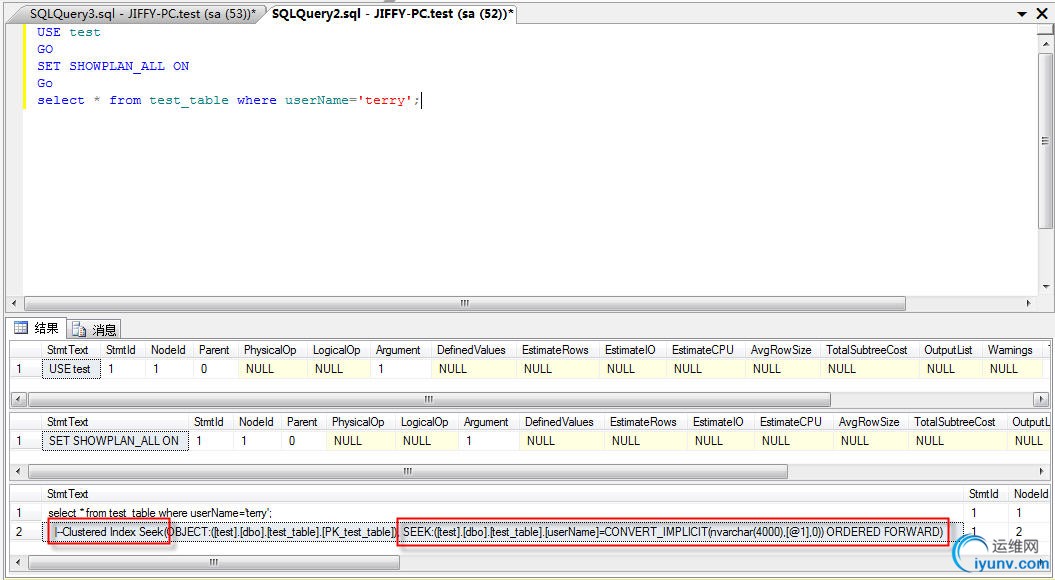Image resolution: width=1055 pixels, height=580 pixels.
Task: Open the 消息 messages tab
Action: (95, 329)
